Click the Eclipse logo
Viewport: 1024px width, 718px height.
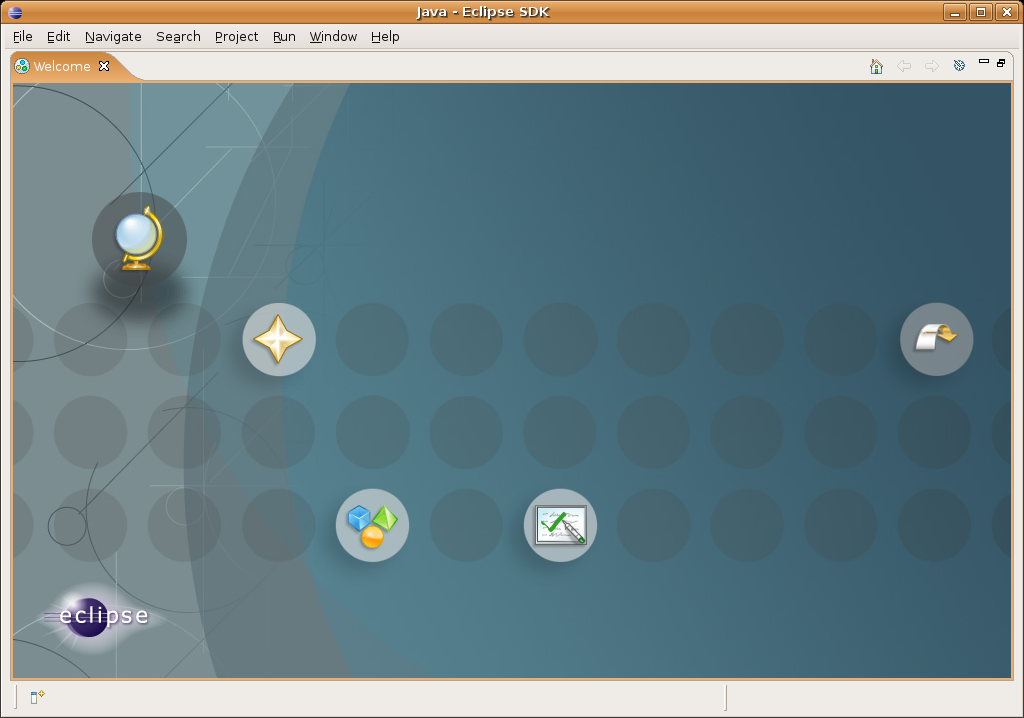98,615
